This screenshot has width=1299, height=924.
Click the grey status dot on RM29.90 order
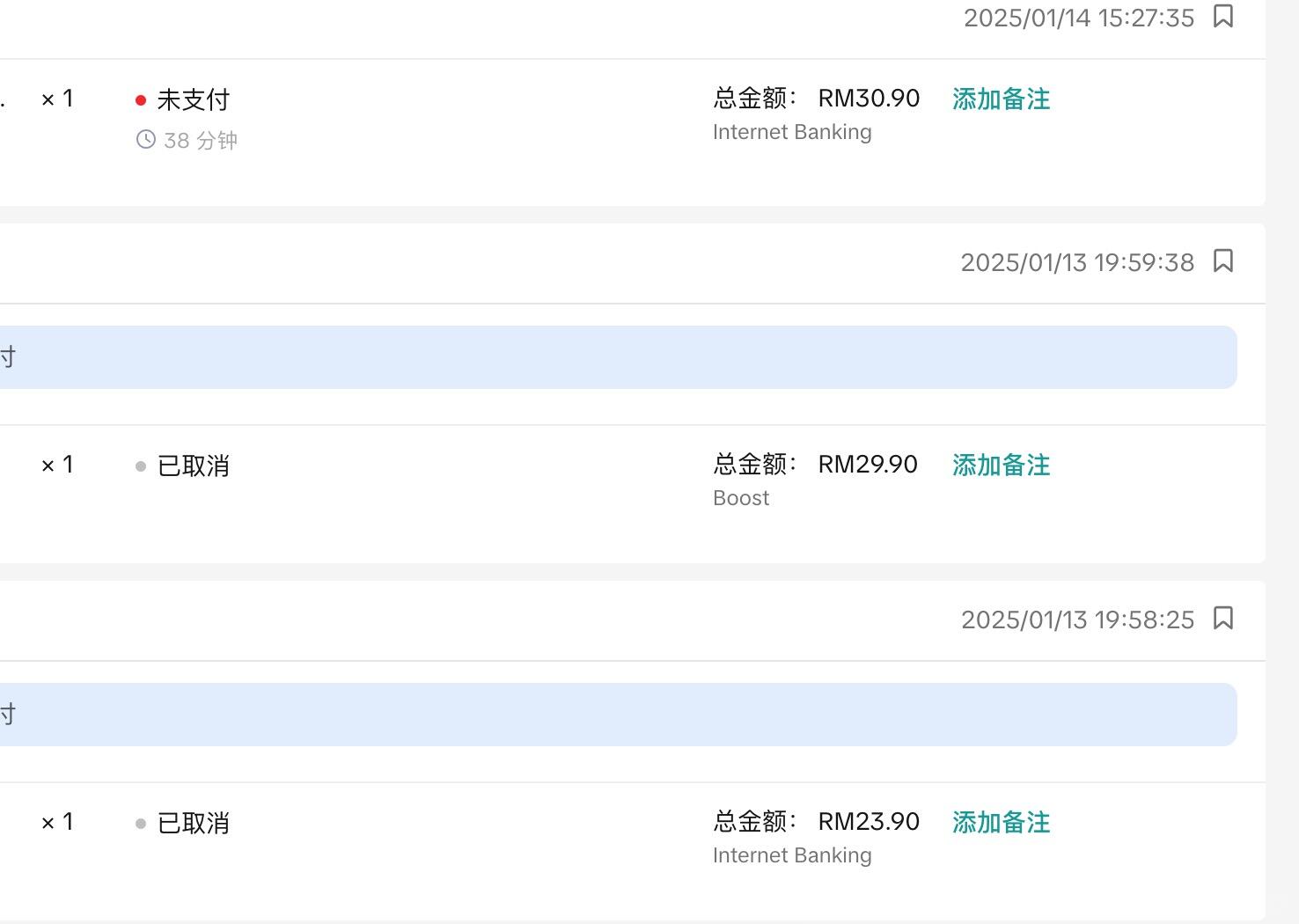[141, 466]
